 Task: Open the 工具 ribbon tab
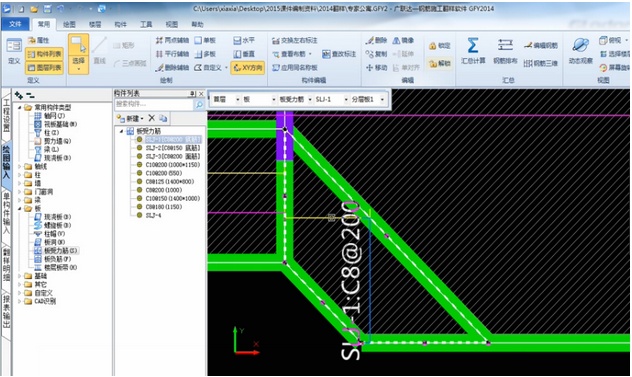point(146,24)
